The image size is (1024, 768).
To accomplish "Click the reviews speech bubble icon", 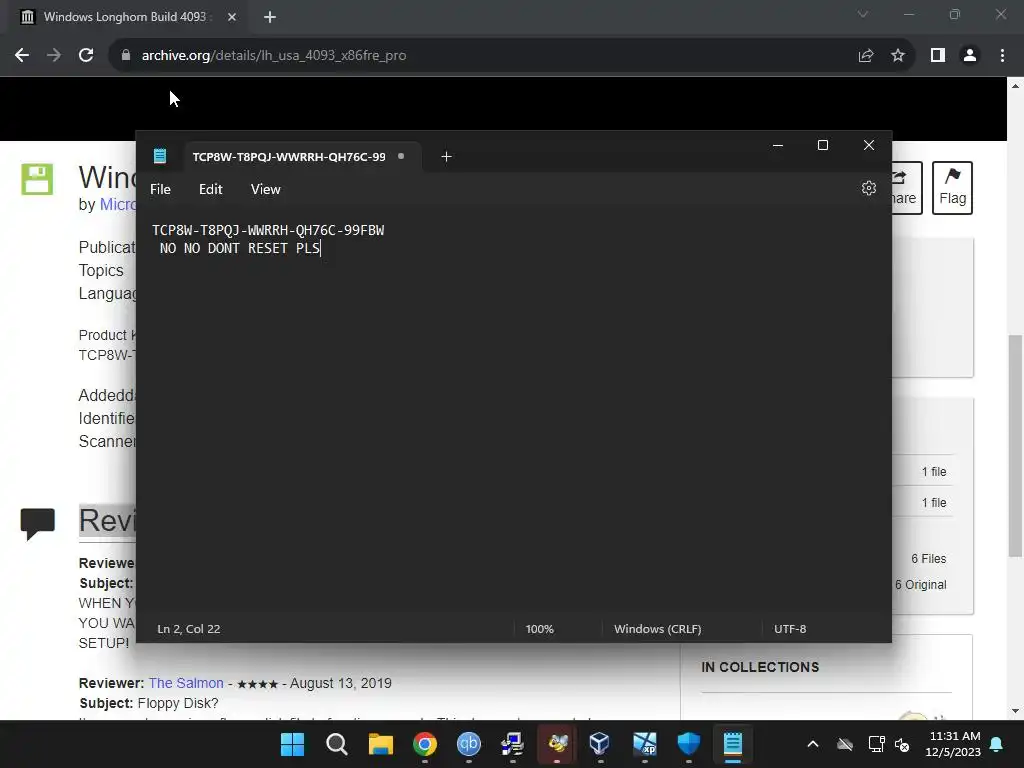I will pyautogui.click(x=37, y=524).
